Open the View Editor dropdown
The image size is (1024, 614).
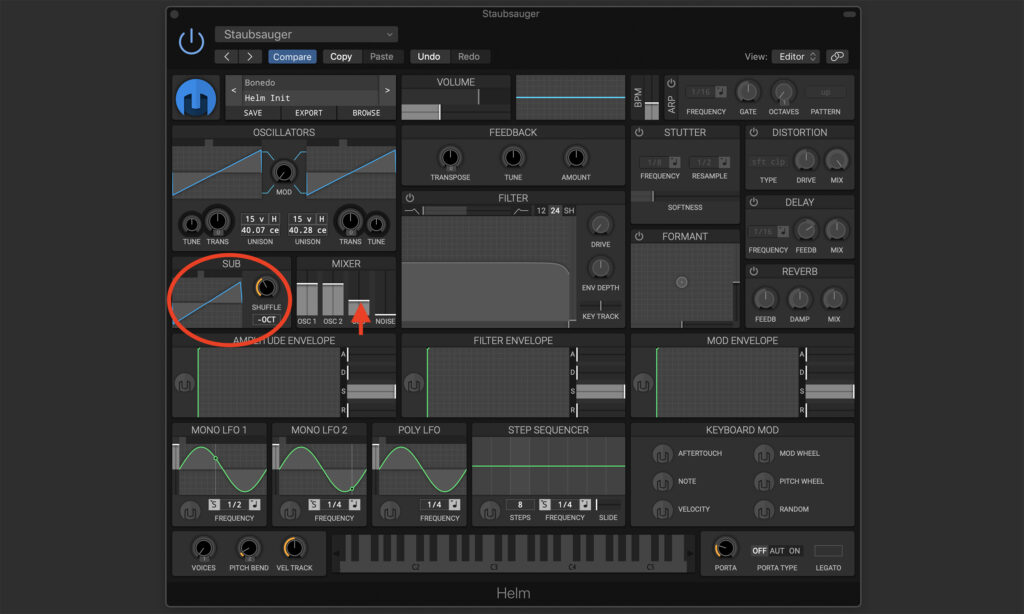coord(795,57)
